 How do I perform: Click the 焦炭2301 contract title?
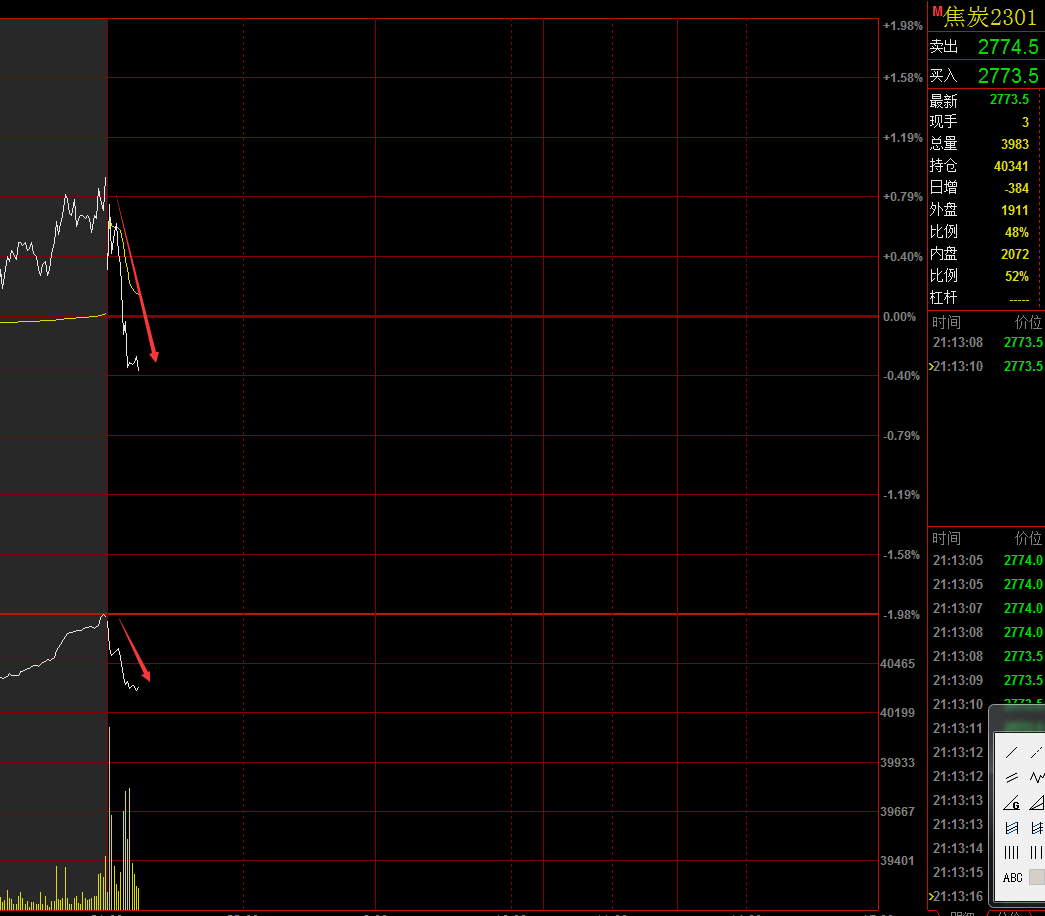[990, 17]
